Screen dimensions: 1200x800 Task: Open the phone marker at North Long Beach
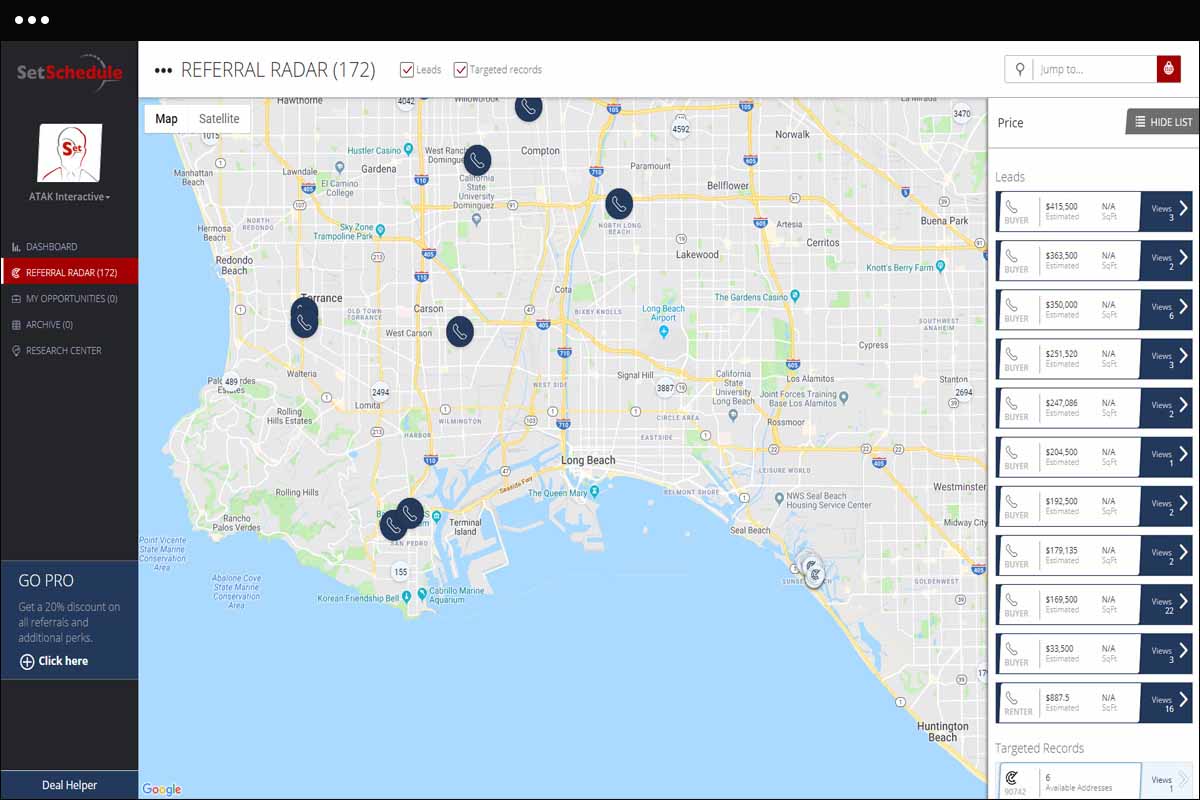[x=619, y=204]
